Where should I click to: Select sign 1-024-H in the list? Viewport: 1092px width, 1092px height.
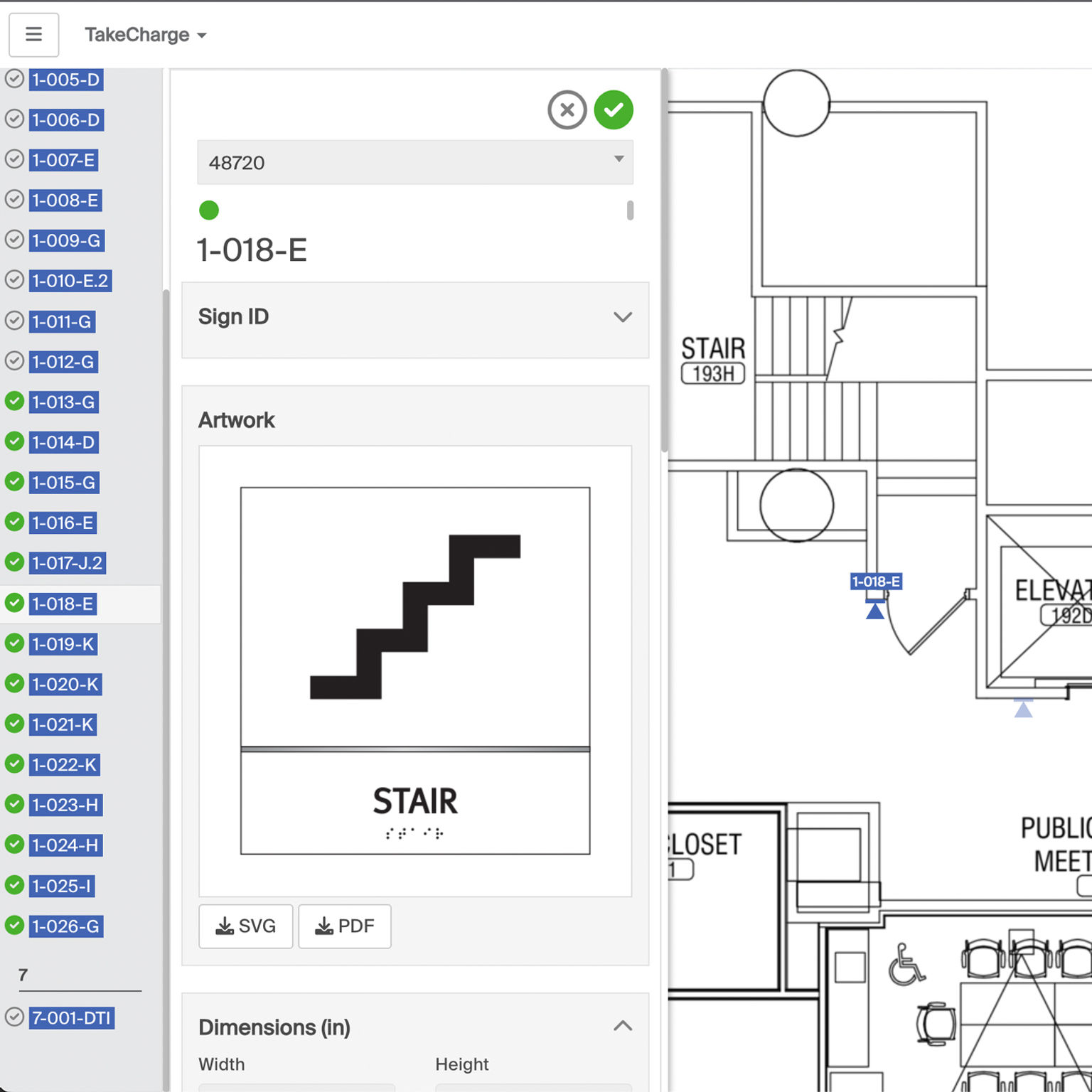65,845
